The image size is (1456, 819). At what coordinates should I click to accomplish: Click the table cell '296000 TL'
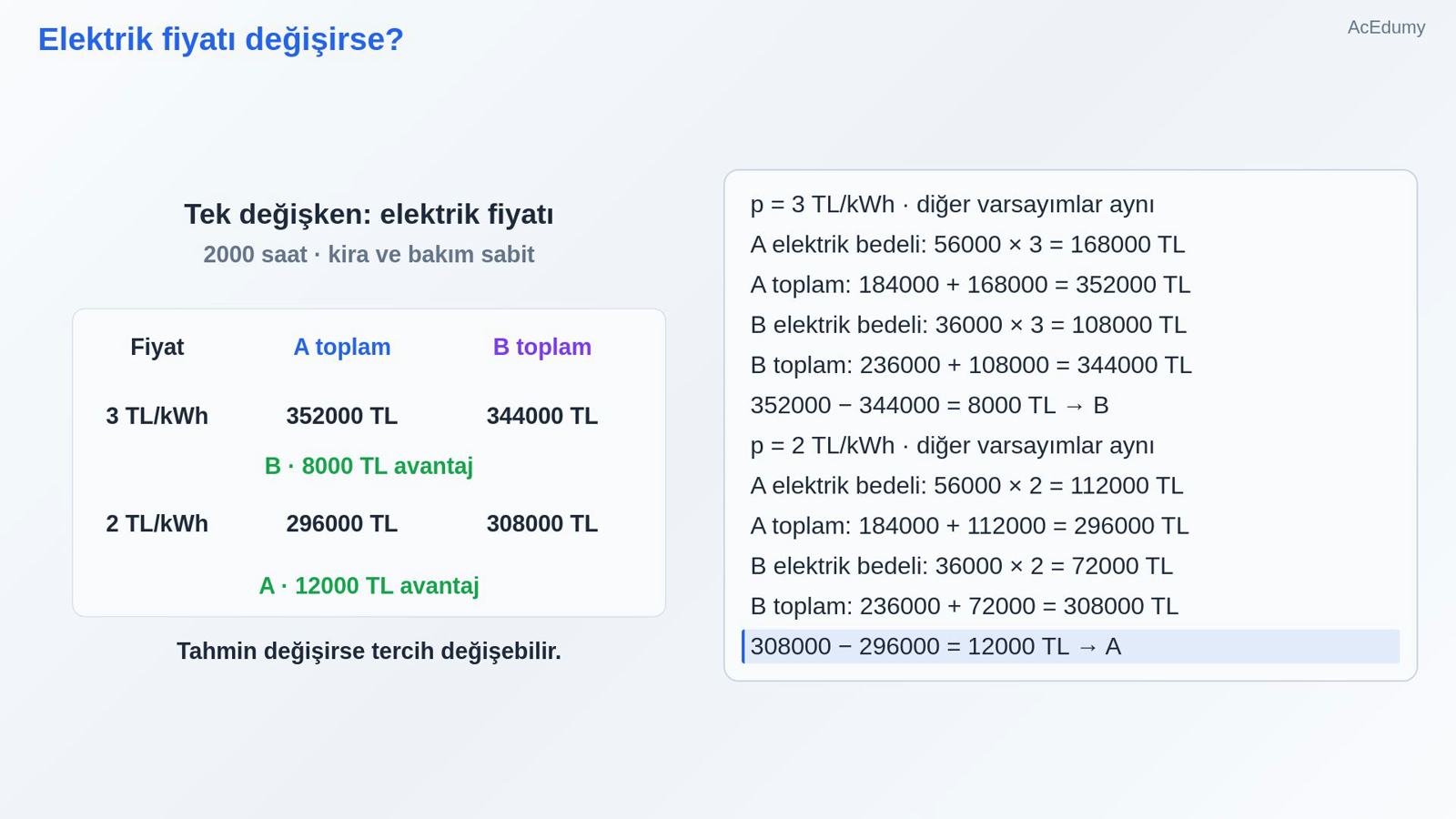click(x=342, y=524)
